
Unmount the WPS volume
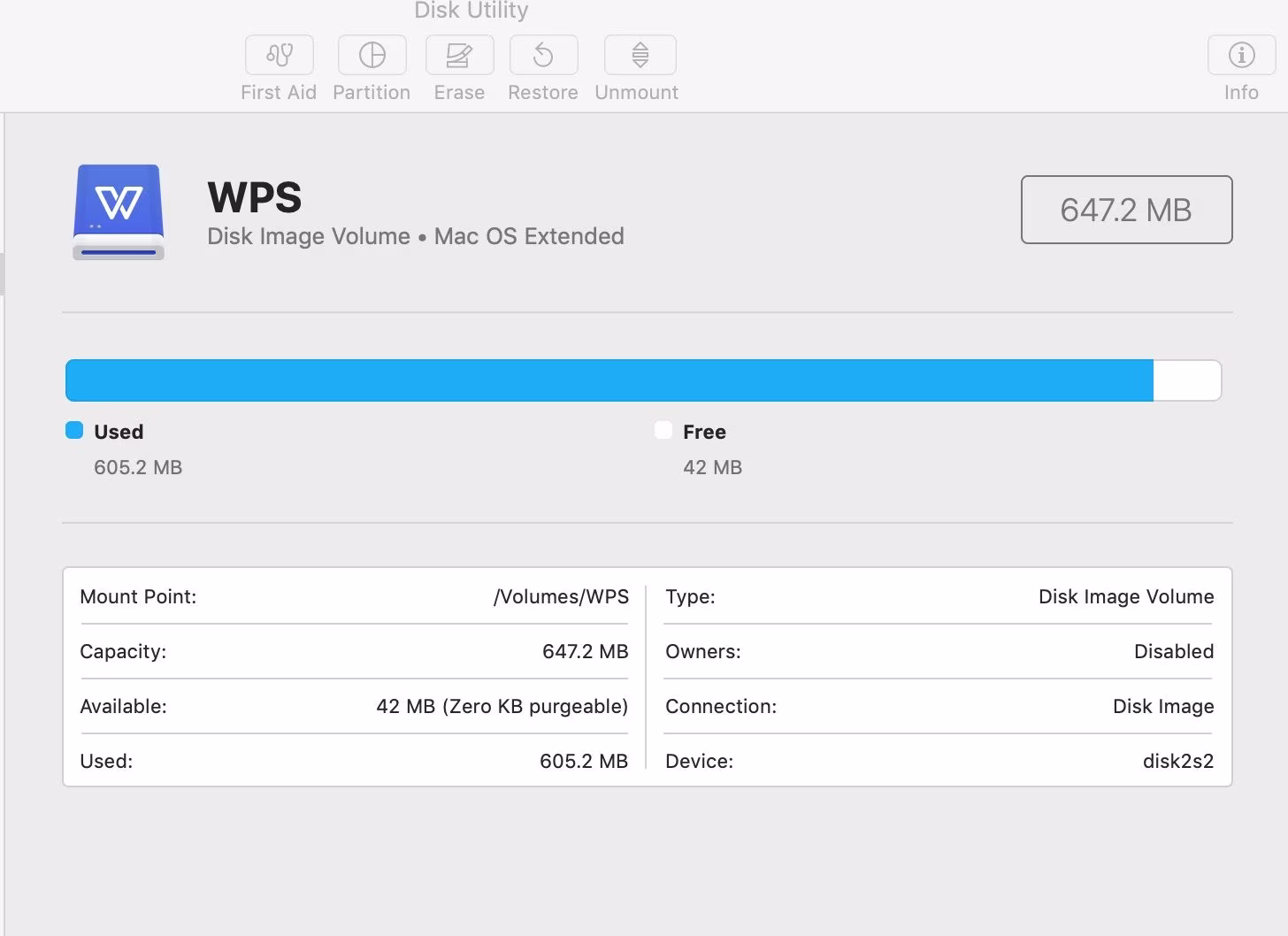(x=640, y=56)
